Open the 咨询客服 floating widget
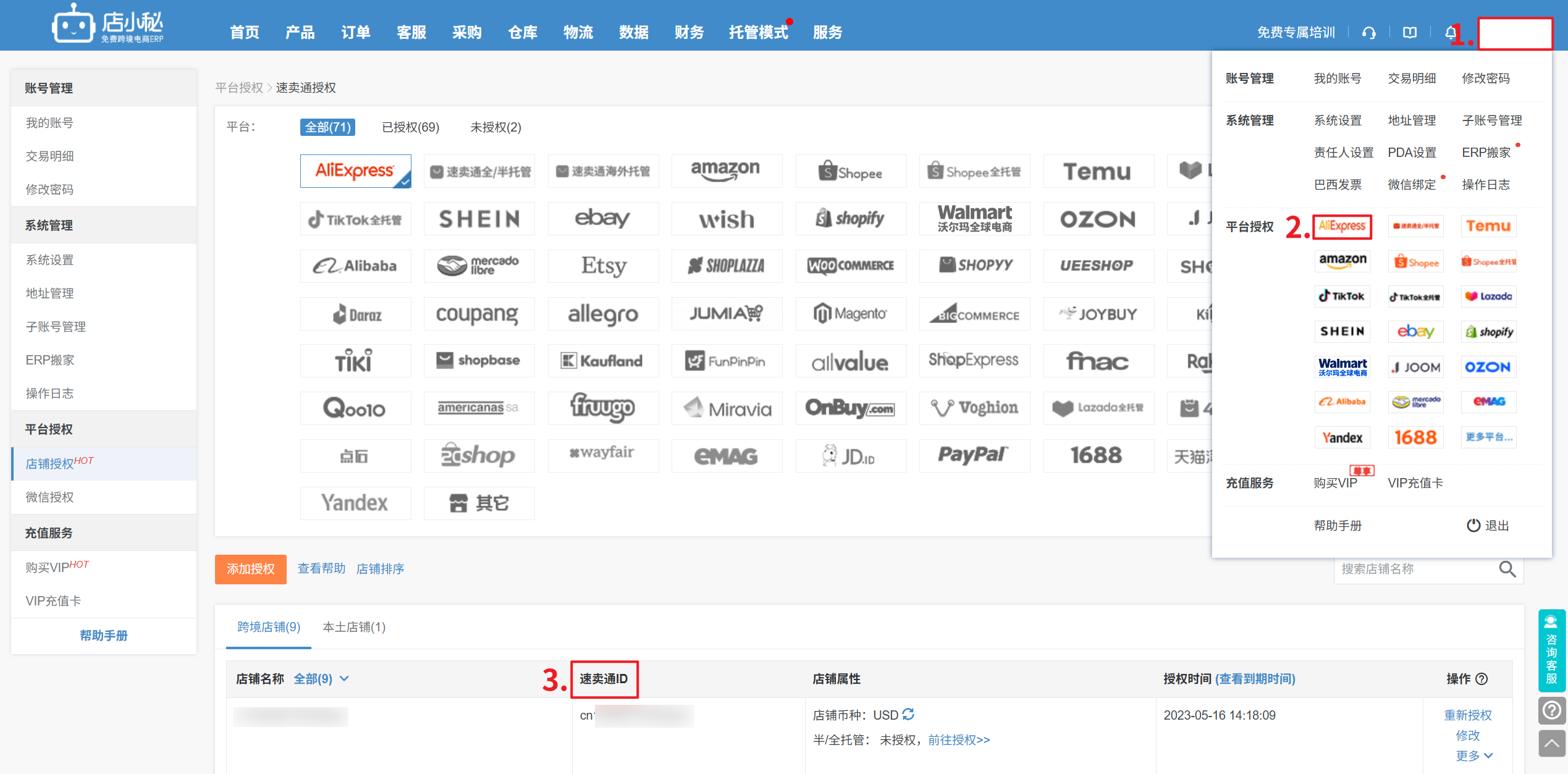Screen dimensions: 1568x774 [1551, 650]
